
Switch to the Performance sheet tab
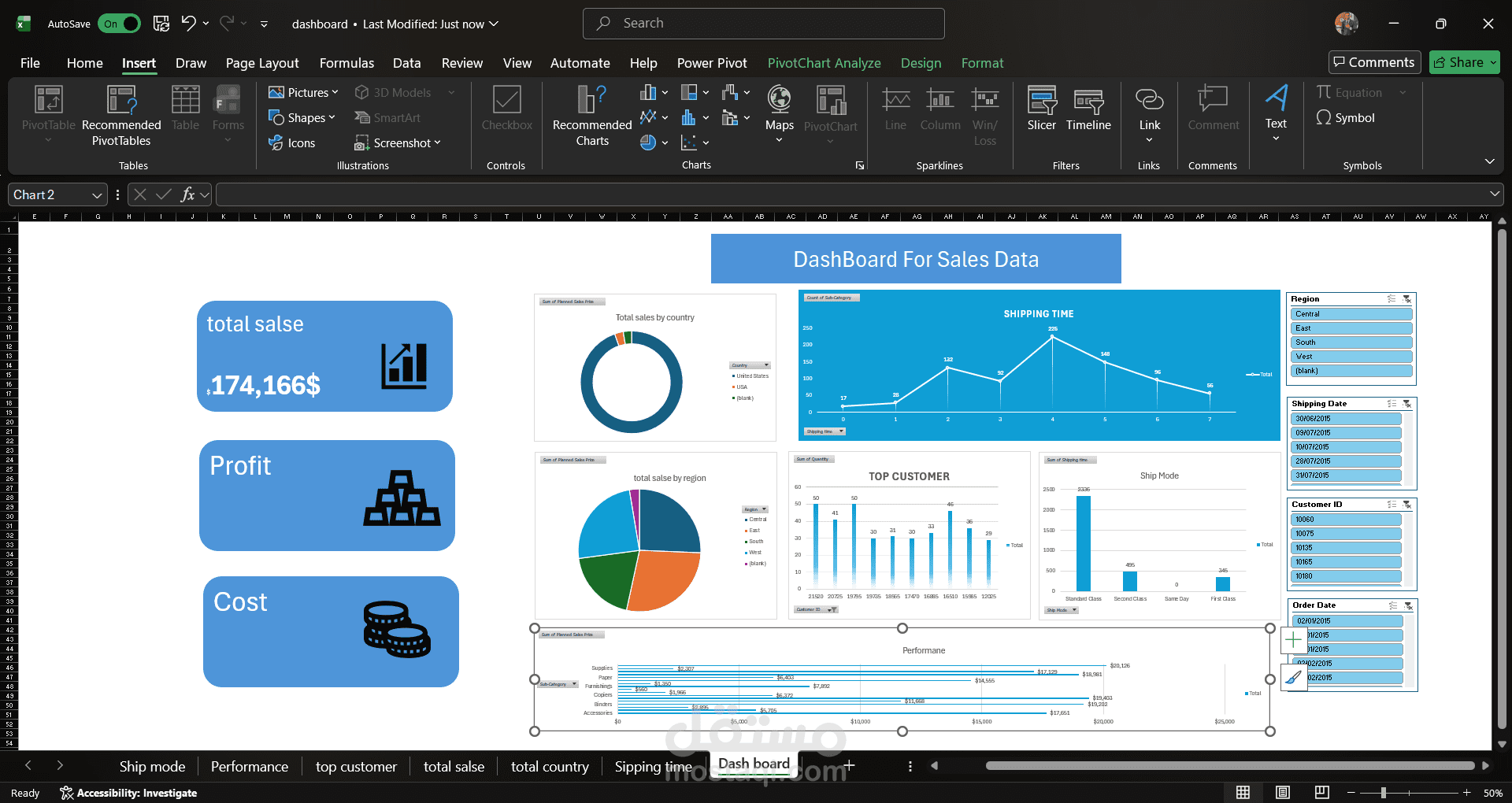tap(250, 767)
